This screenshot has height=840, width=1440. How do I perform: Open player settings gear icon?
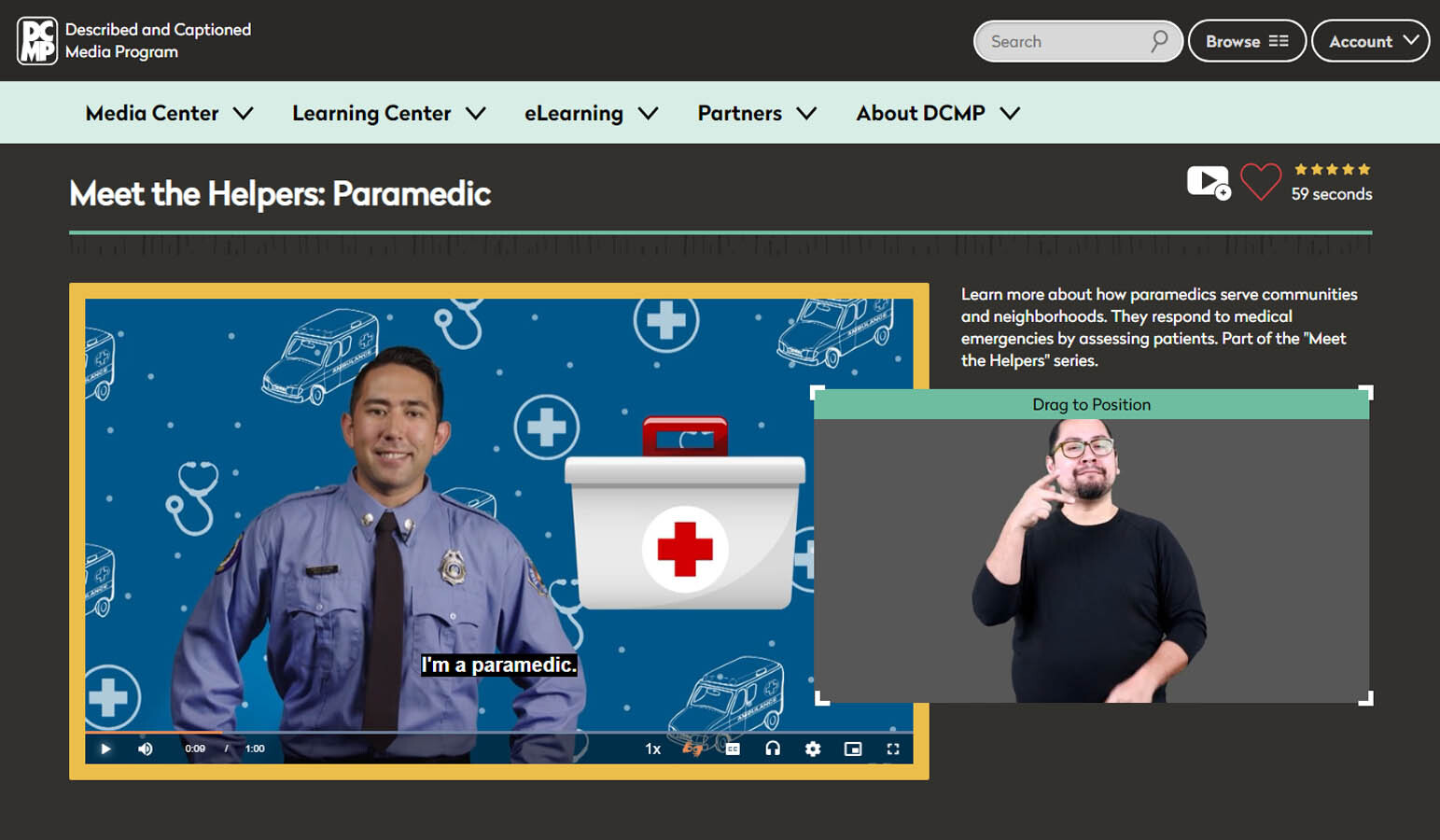pyautogui.click(x=813, y=749)
